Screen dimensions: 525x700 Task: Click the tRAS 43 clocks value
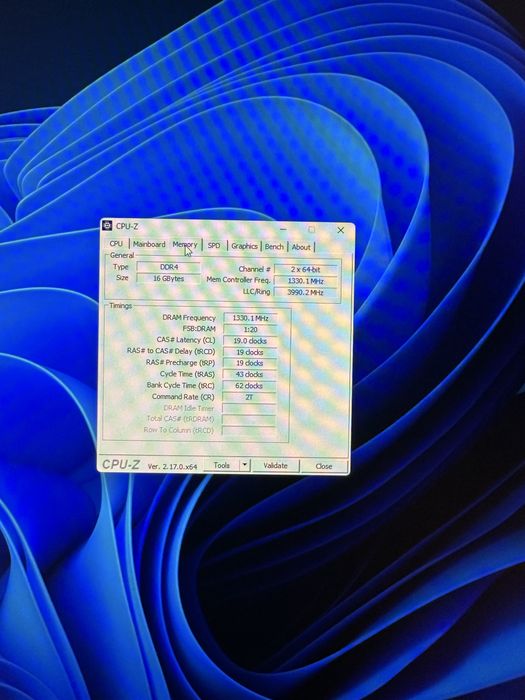249,374
